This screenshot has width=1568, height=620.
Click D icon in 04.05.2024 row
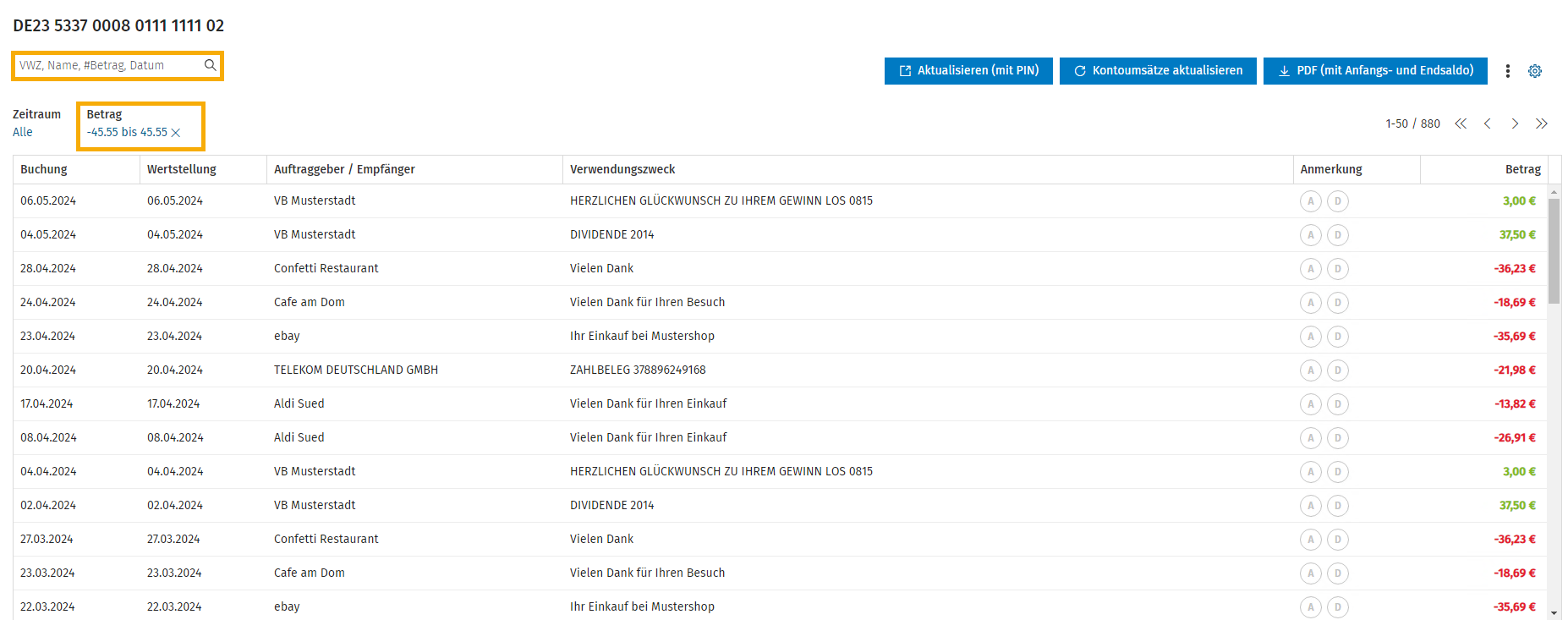pyautogui.click(x=1338, y=235)
